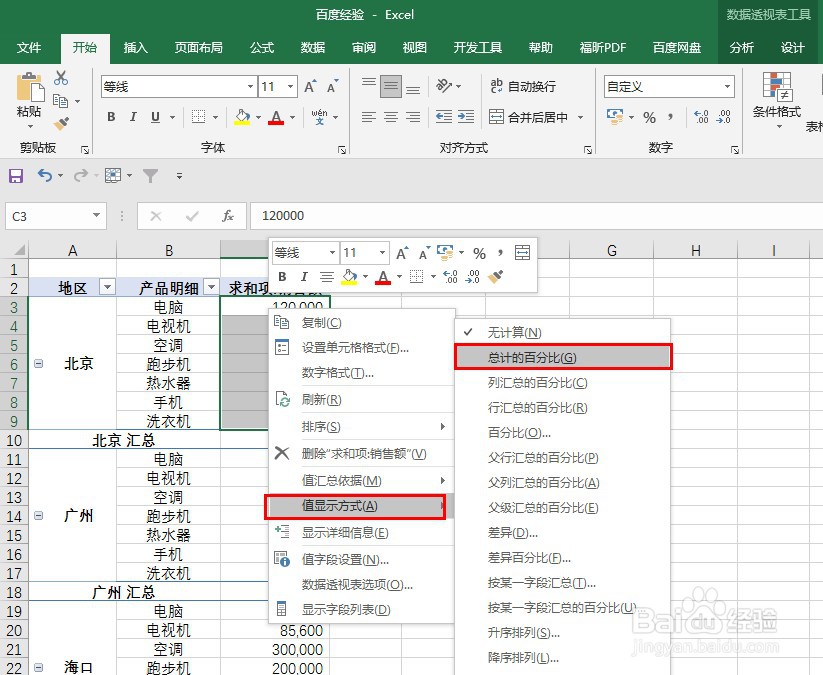Screen dimensions: 823x675
Task: Choose 复制(C) in context menu
Action: point(361,323)
